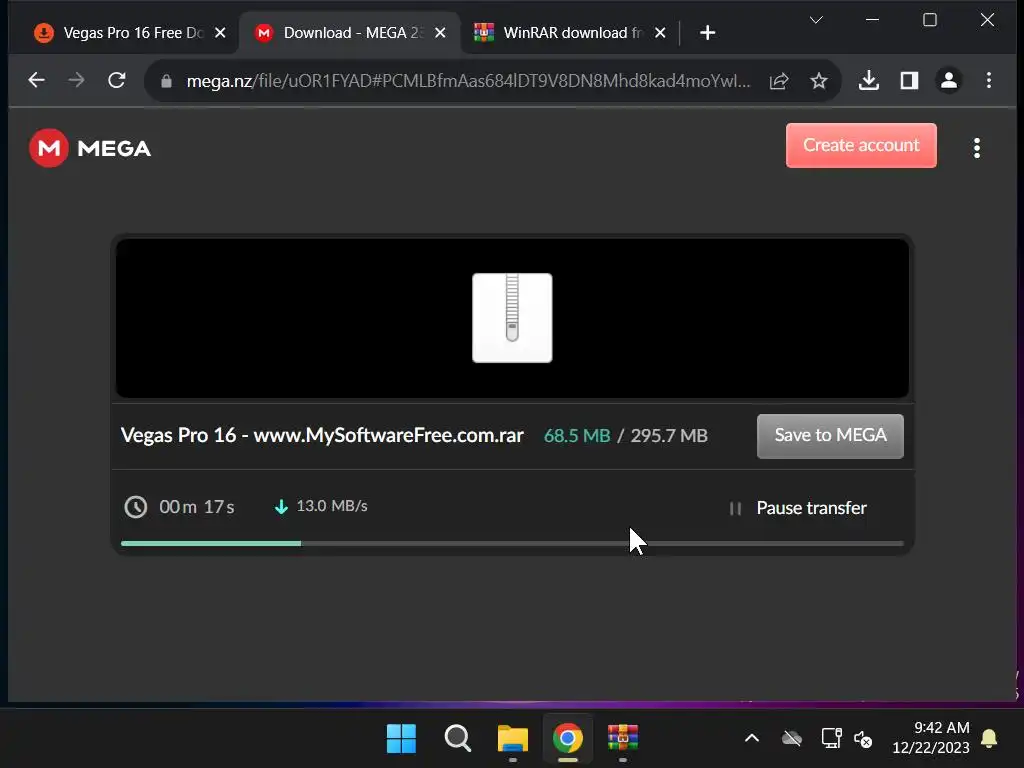Open Windows taskbar search

[x=457, y=739]
